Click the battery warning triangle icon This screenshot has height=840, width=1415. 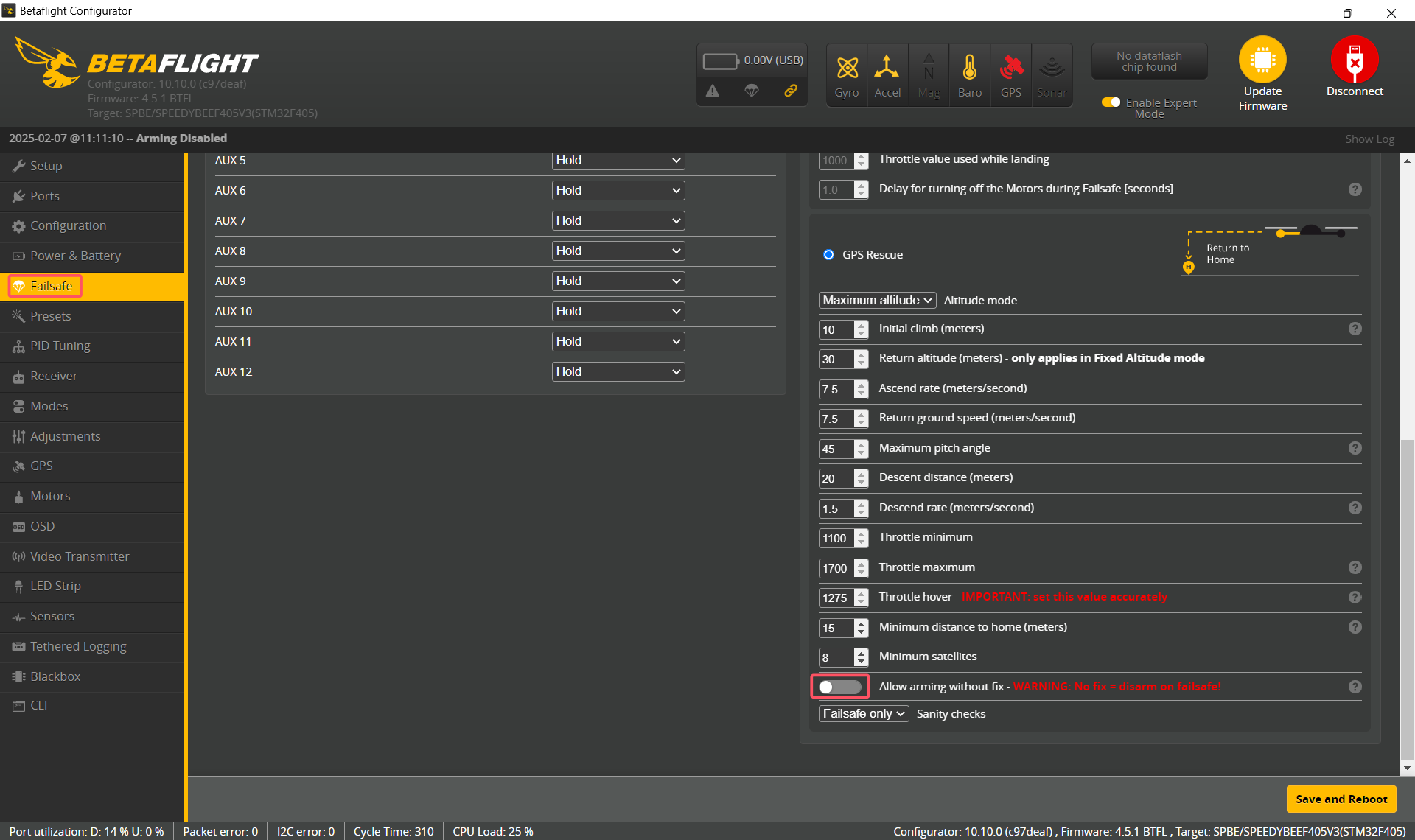tap(713, 91)
